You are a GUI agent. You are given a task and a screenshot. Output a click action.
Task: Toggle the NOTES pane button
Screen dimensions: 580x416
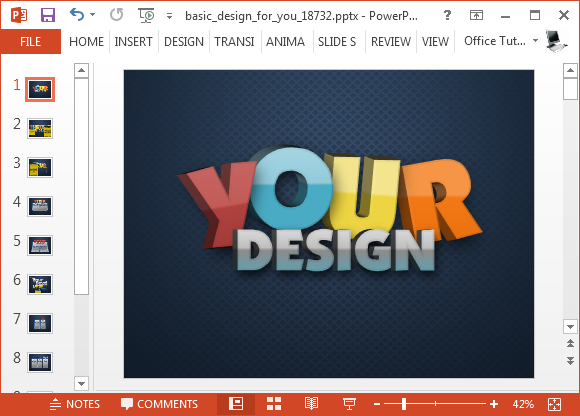tap(75, 404)
